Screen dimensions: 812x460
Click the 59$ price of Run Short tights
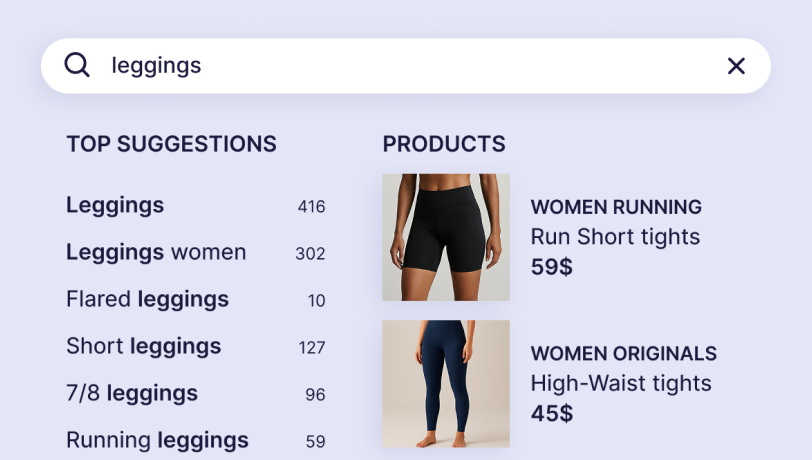(x=551, y=267)
